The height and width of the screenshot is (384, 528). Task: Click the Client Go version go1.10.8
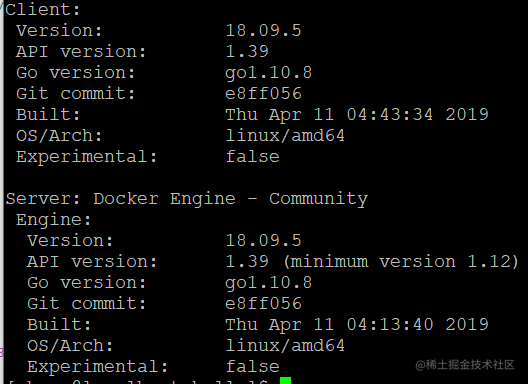(269, 73)
